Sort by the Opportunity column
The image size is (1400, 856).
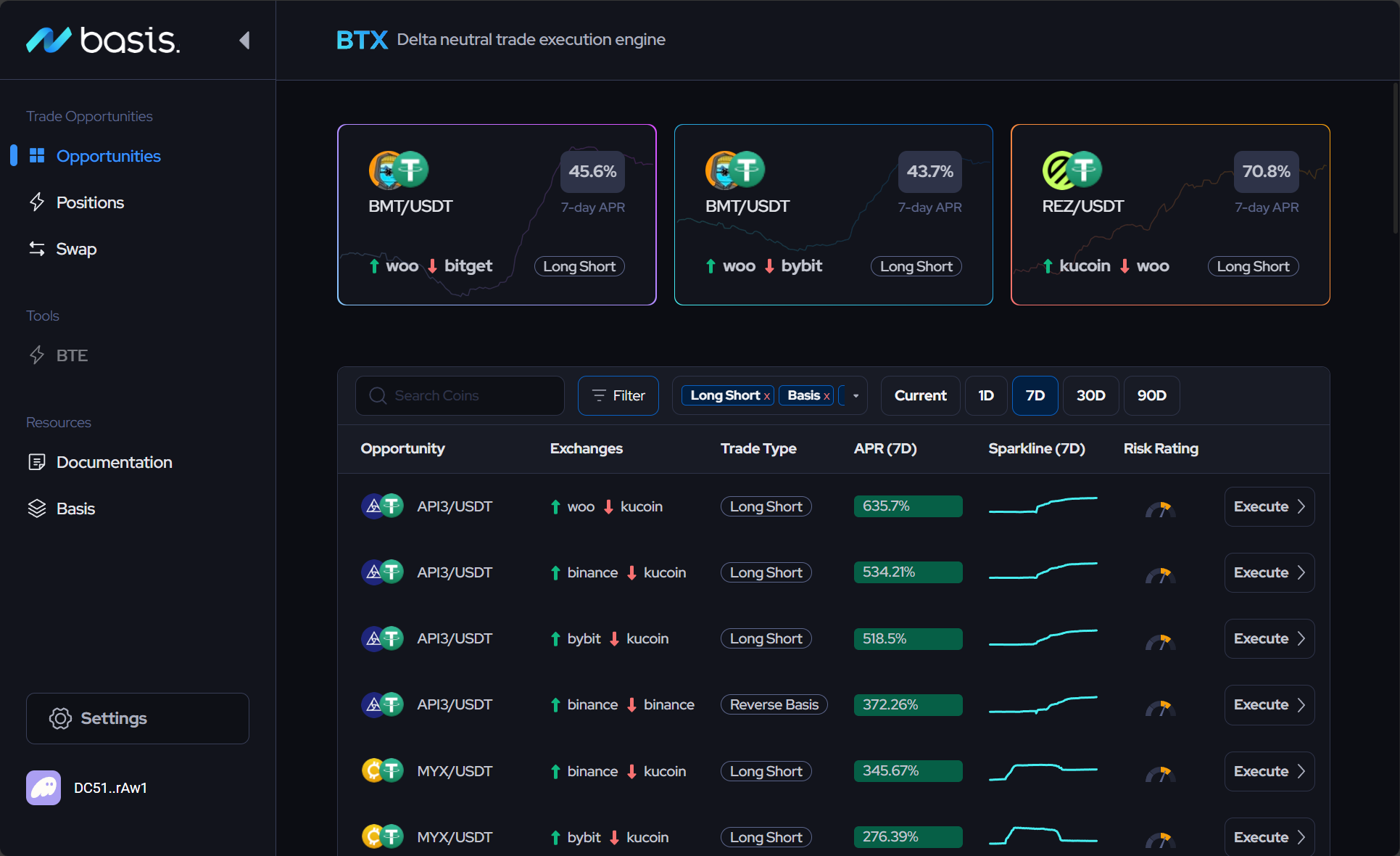pyautogui.click(x=402, y=448)
